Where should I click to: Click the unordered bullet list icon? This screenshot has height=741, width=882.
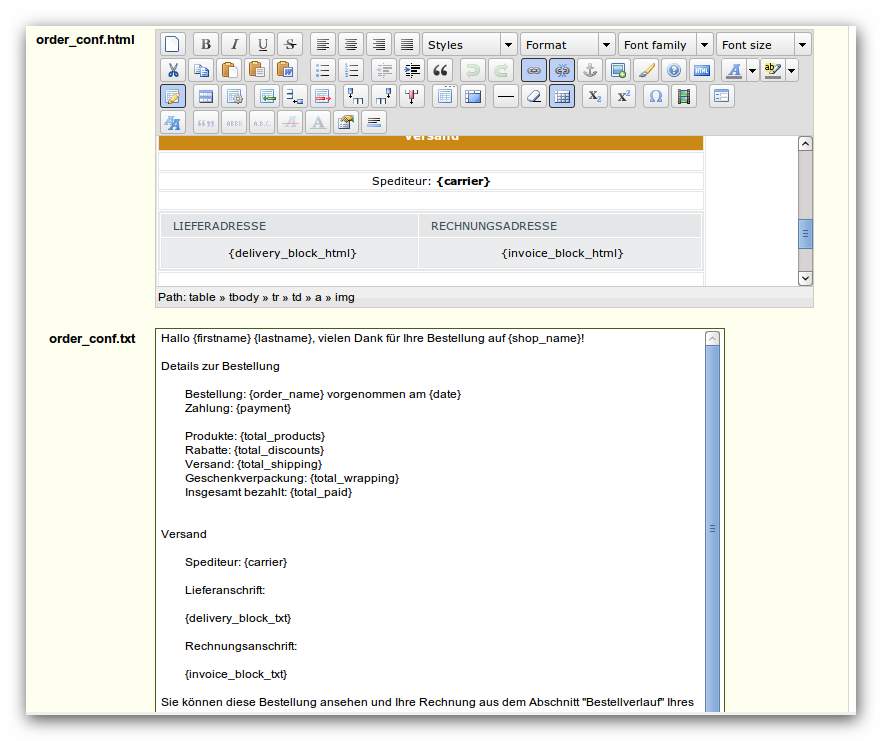pos(322,70)
